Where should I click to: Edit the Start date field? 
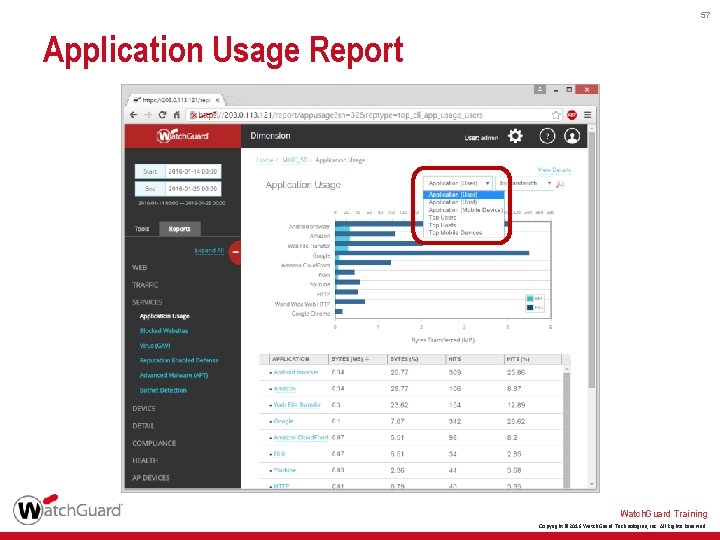(x=193, y=171)
